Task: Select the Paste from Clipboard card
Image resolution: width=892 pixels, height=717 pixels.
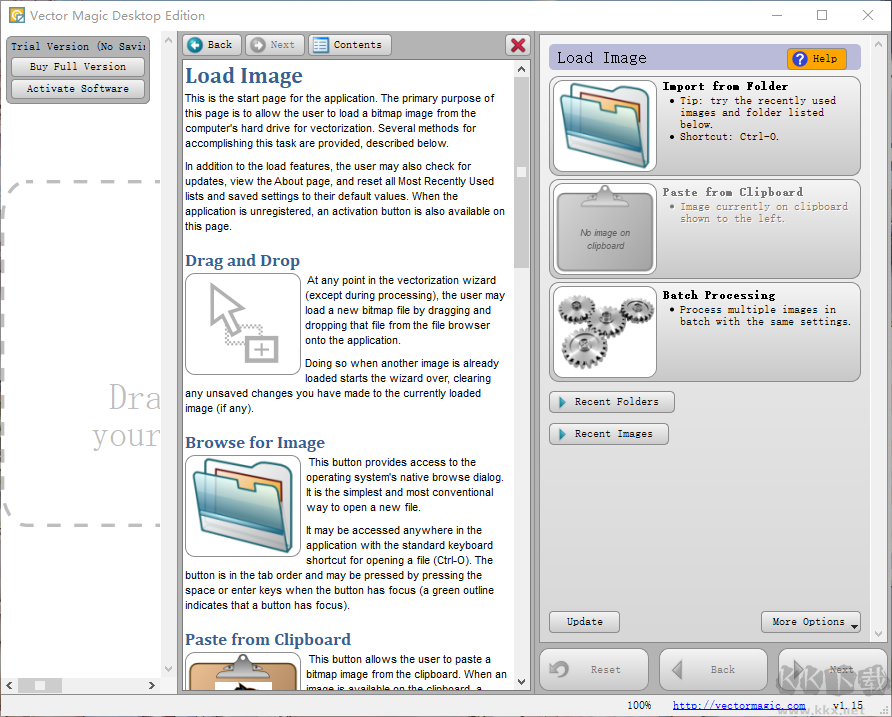Action: point(705,229)
